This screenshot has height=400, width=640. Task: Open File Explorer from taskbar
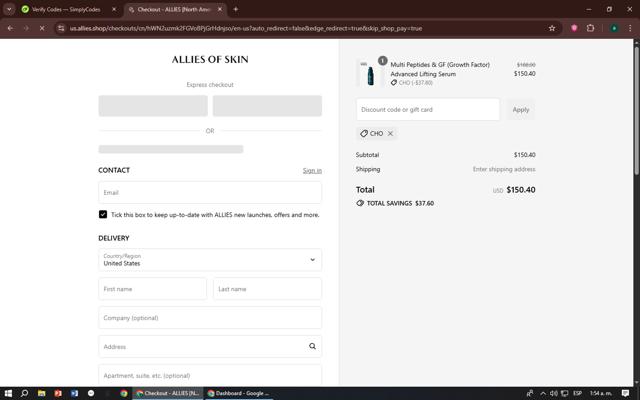(x=41, y=393)
